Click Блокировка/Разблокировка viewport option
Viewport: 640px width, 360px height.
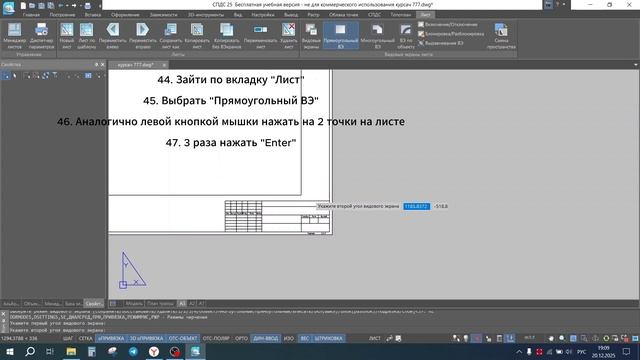tap(451, 34)
